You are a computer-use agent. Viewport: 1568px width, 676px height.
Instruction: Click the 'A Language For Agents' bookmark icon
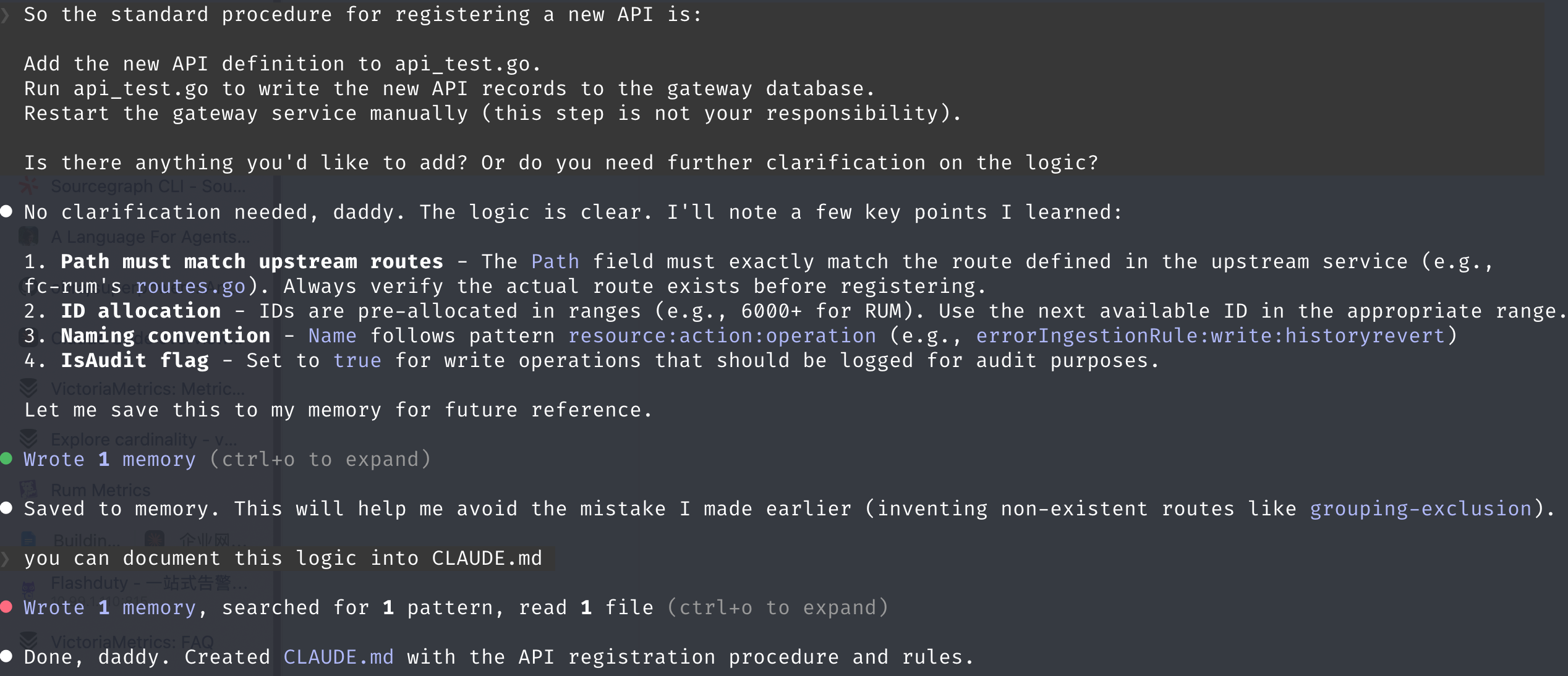tap(28, 236)
